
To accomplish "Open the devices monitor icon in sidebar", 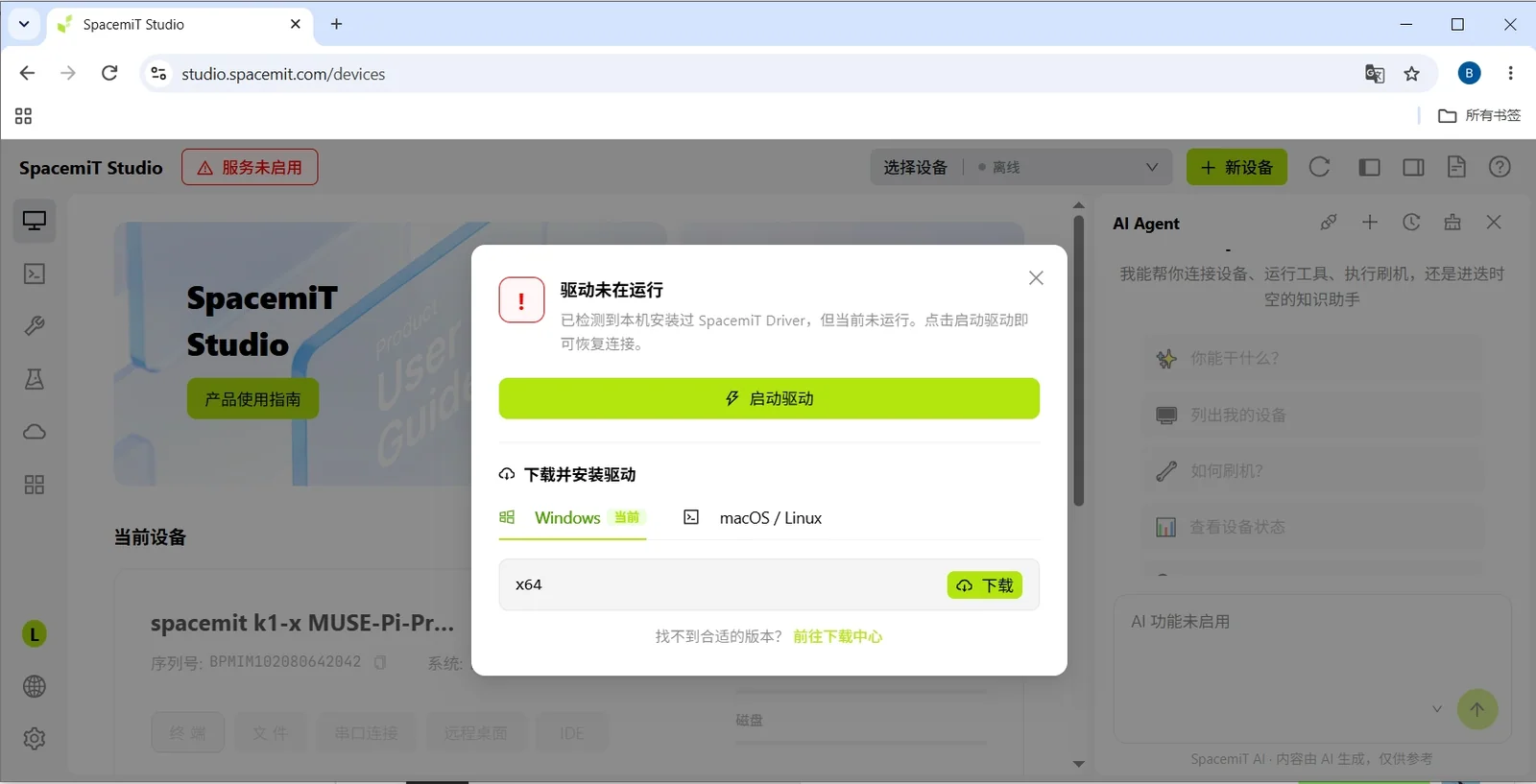I will pyautogui.click(x=35, y=221).
